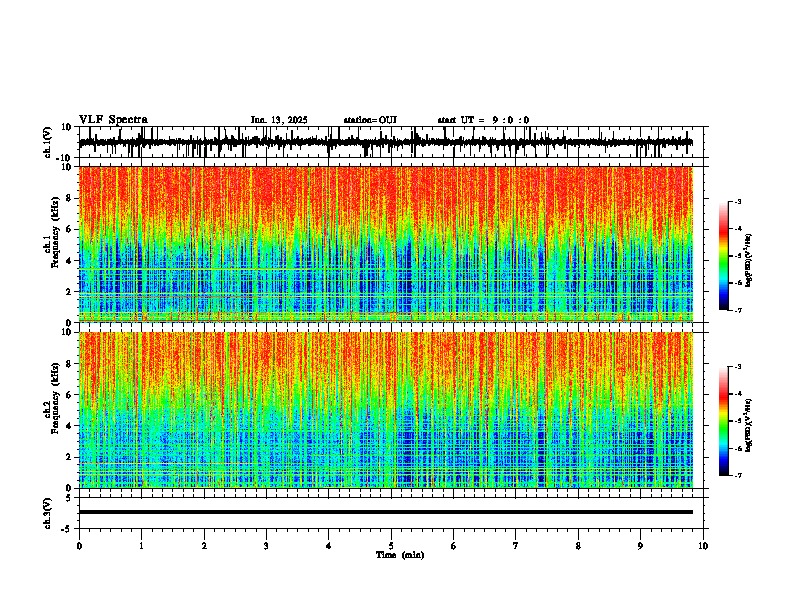Click the 5 tick on ch.3(V) axis
Image resolution: width=792 pixels, height=612 pixels.
tap(70, 498)
